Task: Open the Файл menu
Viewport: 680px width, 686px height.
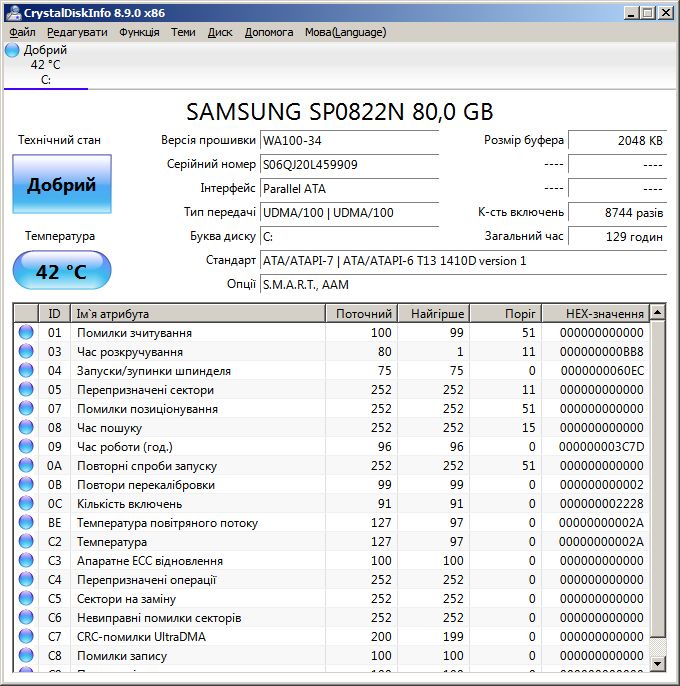Action: [x=22, y=32]
